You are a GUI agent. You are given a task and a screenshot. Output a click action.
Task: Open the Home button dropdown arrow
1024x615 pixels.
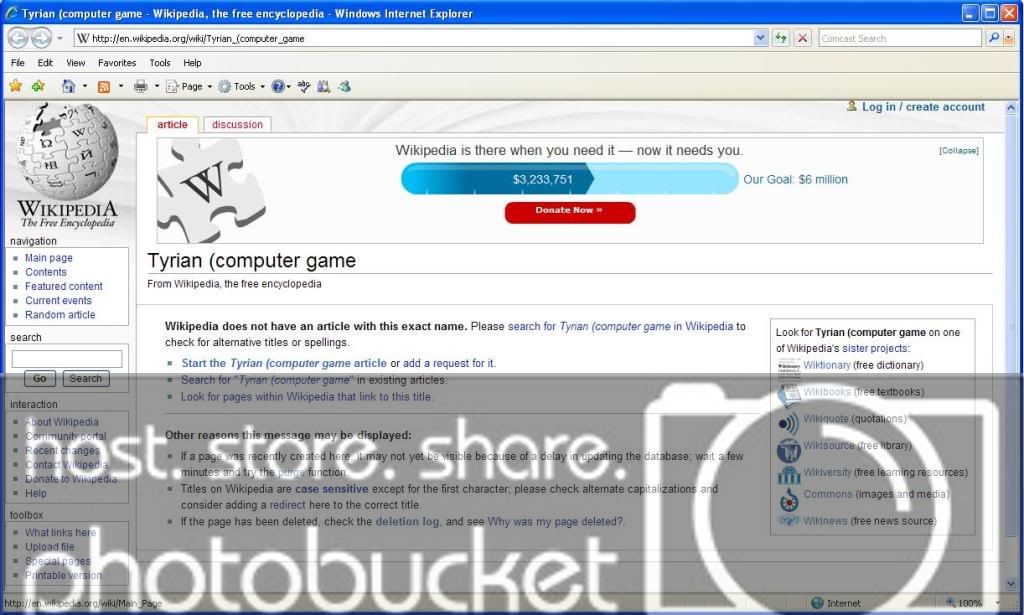85,86
